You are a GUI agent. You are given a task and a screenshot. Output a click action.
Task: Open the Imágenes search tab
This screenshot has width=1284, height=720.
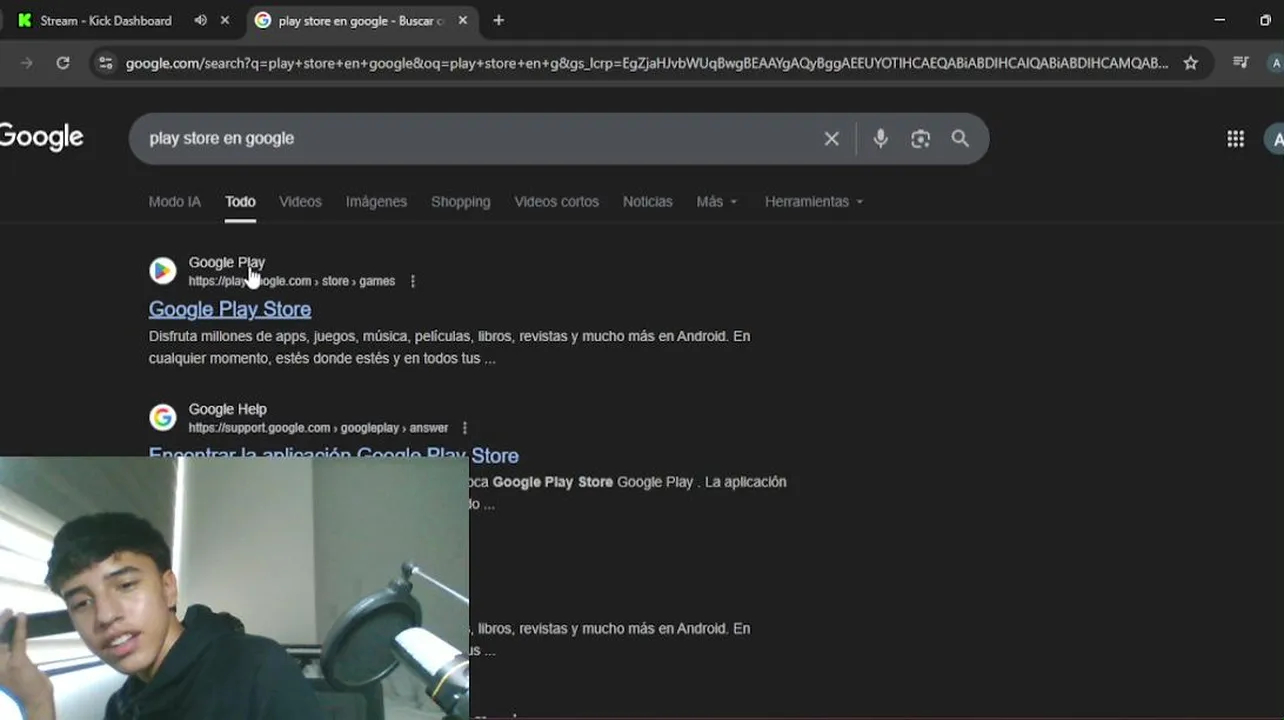pyautogui.click(x=376, y=202)
